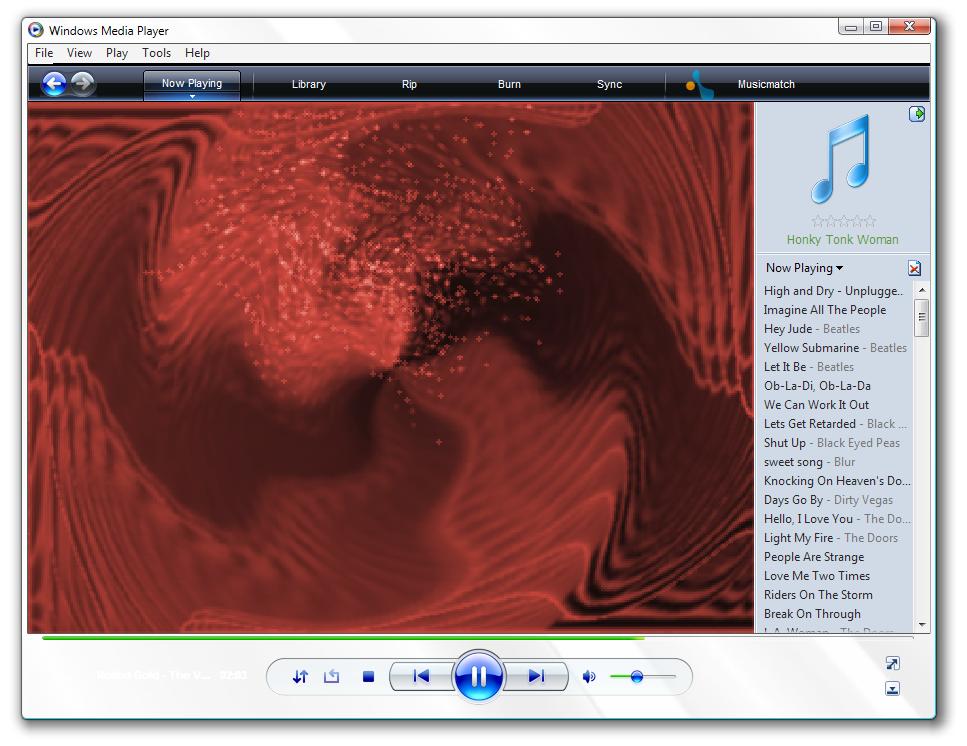Screen dimensions: 967x746
Task: Toggle repeat mode
Action: coord(332,676)
